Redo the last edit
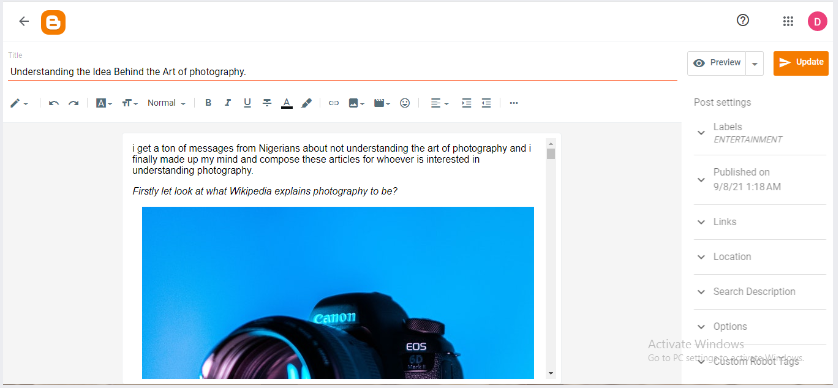838x388 pixels. [x=73, y=103]
